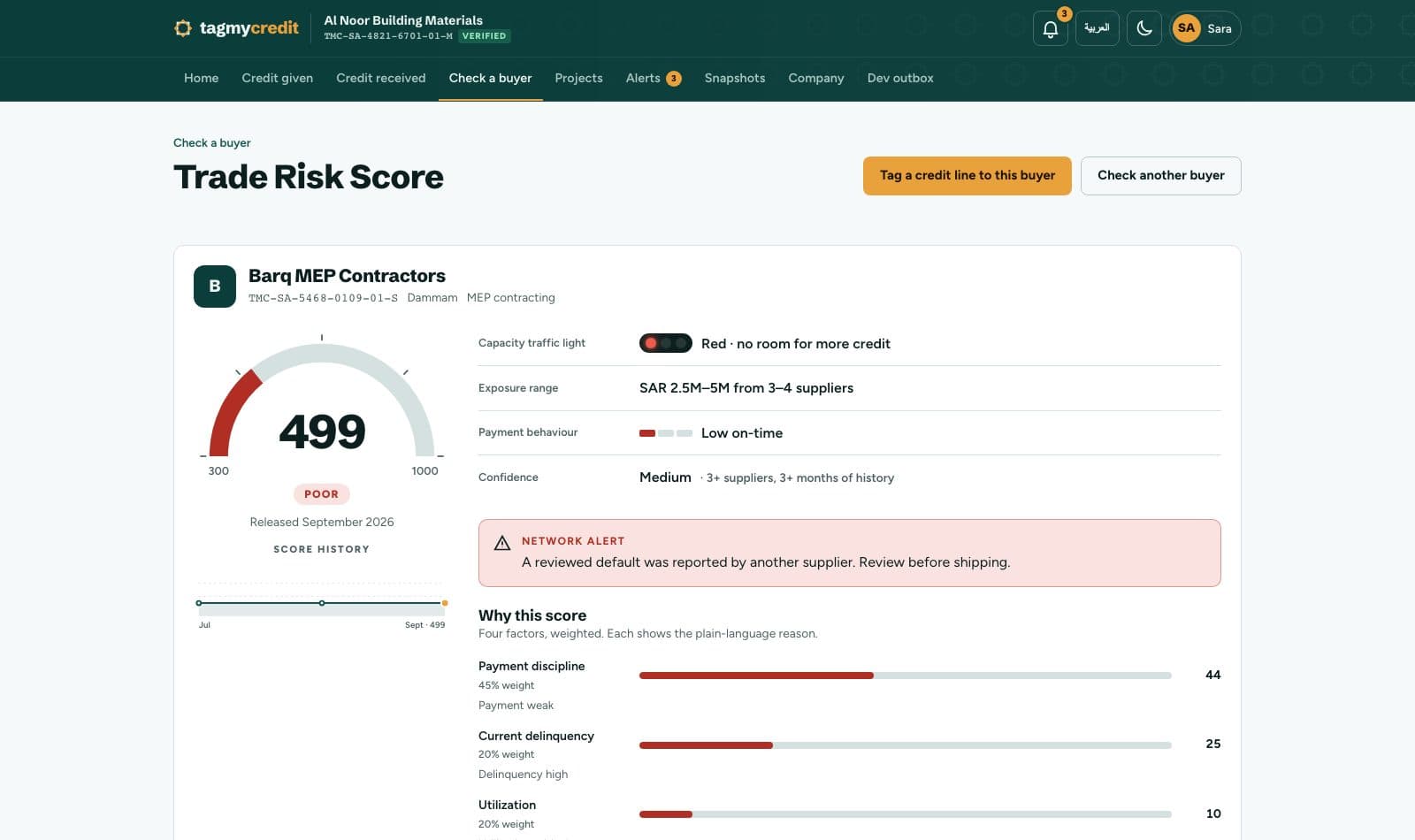Click the payment behaviour bar indicator

665,433
